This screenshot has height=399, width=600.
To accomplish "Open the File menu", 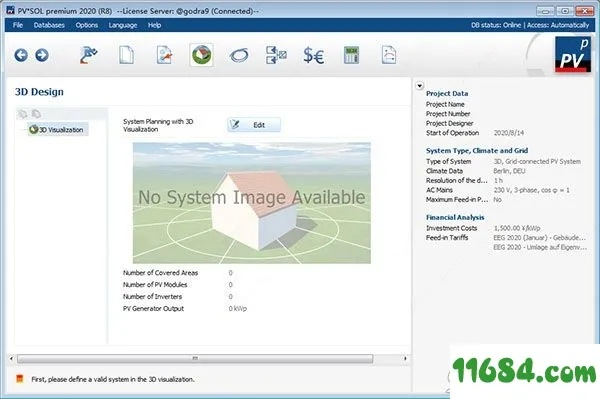I will [18, 25].
